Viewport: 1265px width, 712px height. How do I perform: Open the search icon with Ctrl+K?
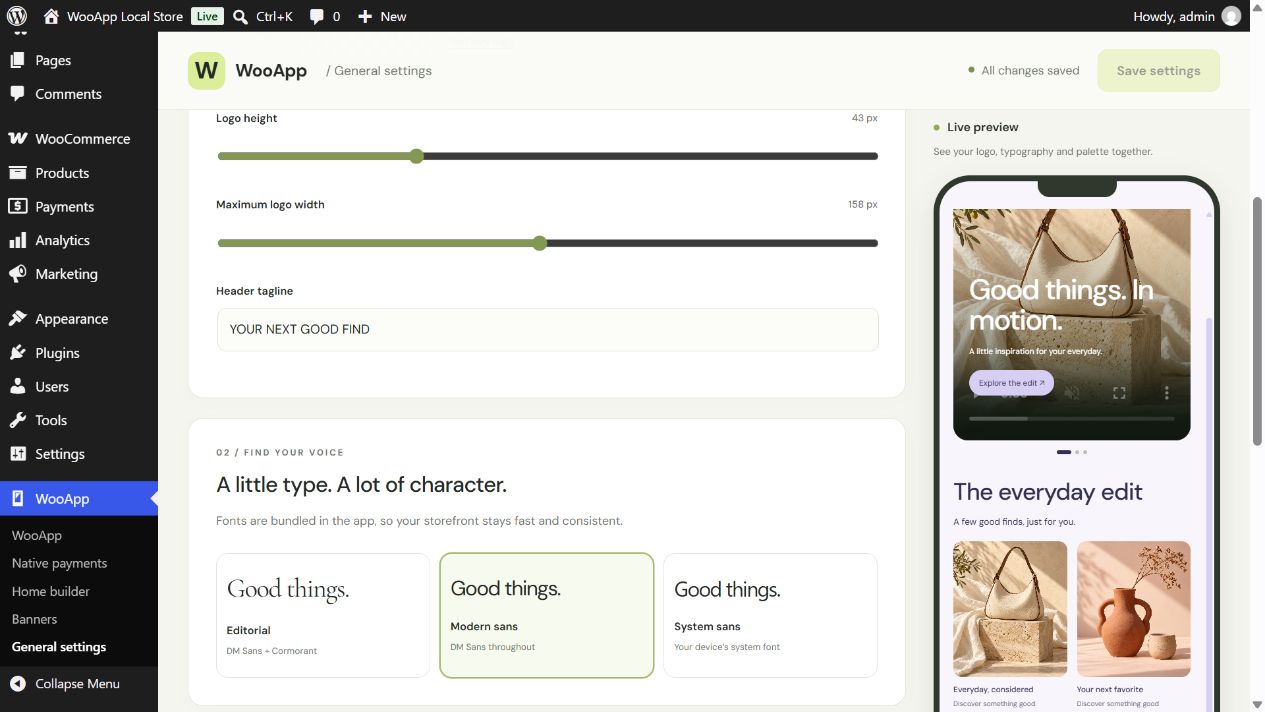coord(241,16)
